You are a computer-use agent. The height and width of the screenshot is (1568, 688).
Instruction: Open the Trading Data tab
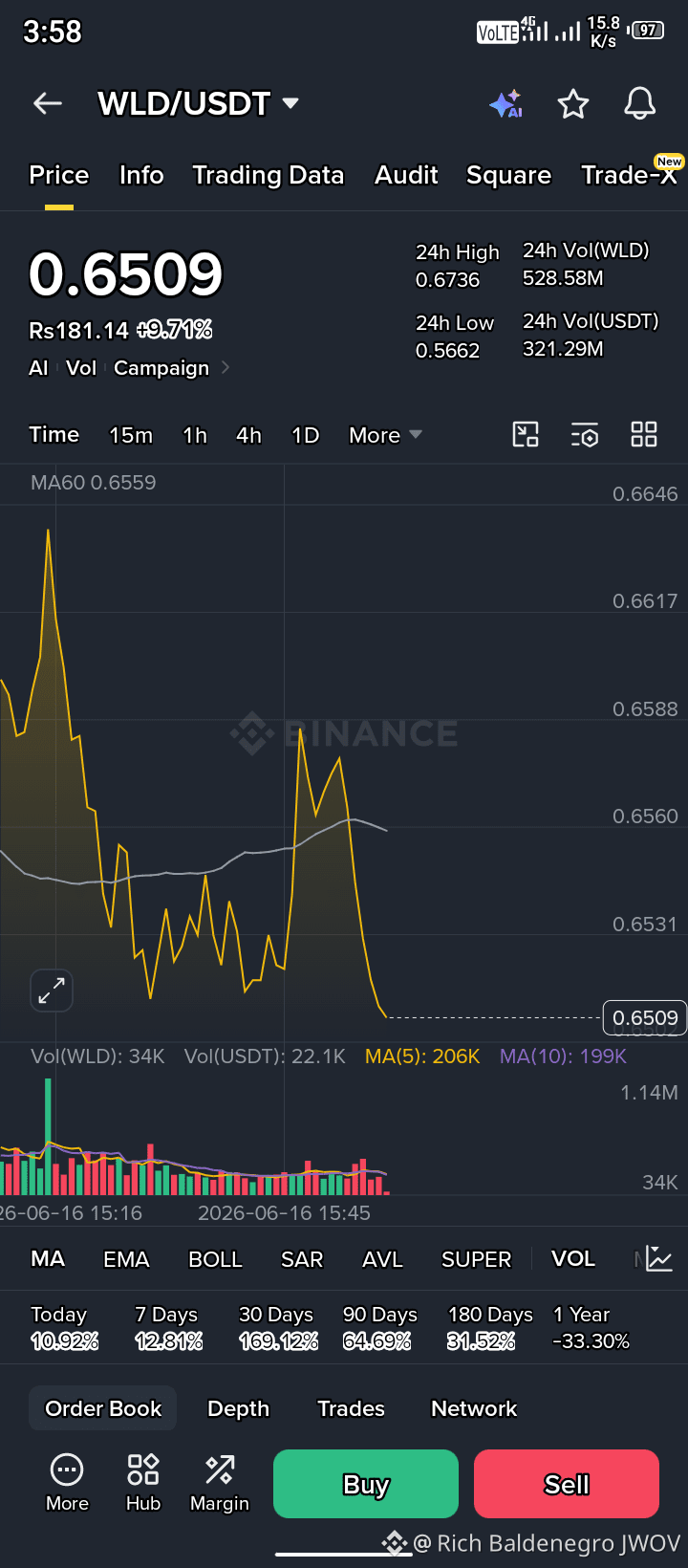[269, 175]
